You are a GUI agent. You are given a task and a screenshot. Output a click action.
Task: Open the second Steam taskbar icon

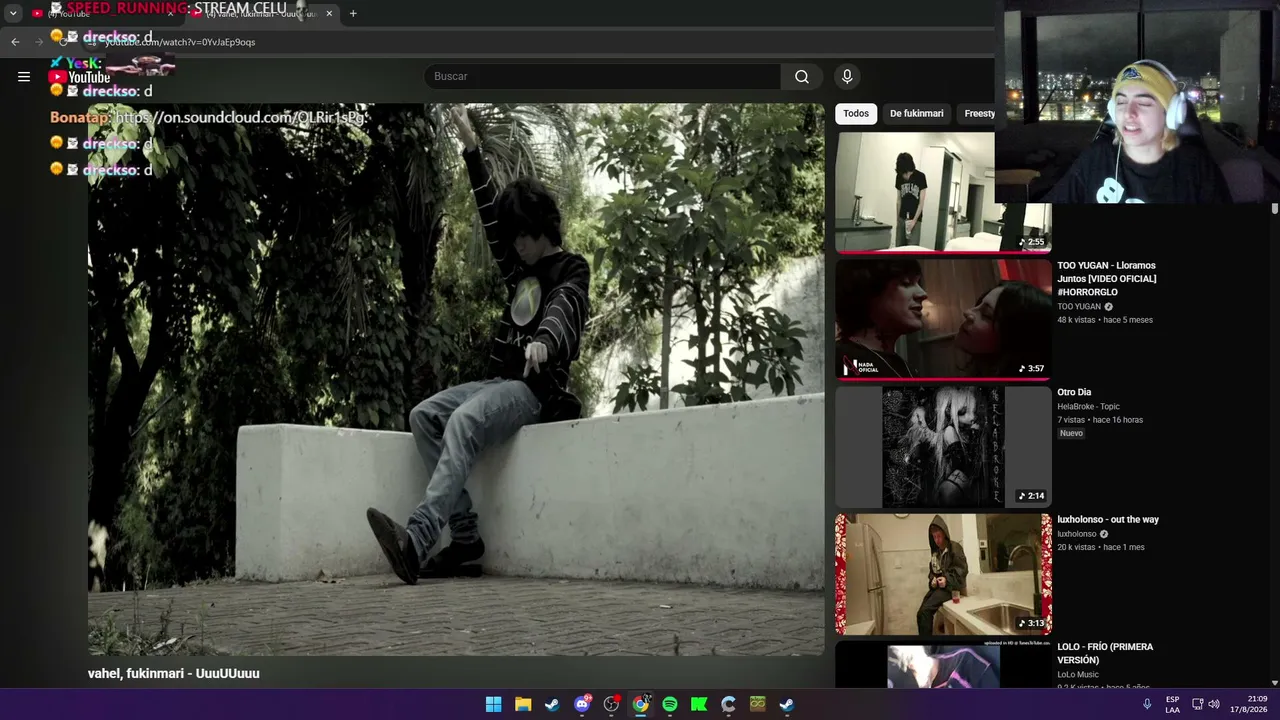[x=787, y=704]
